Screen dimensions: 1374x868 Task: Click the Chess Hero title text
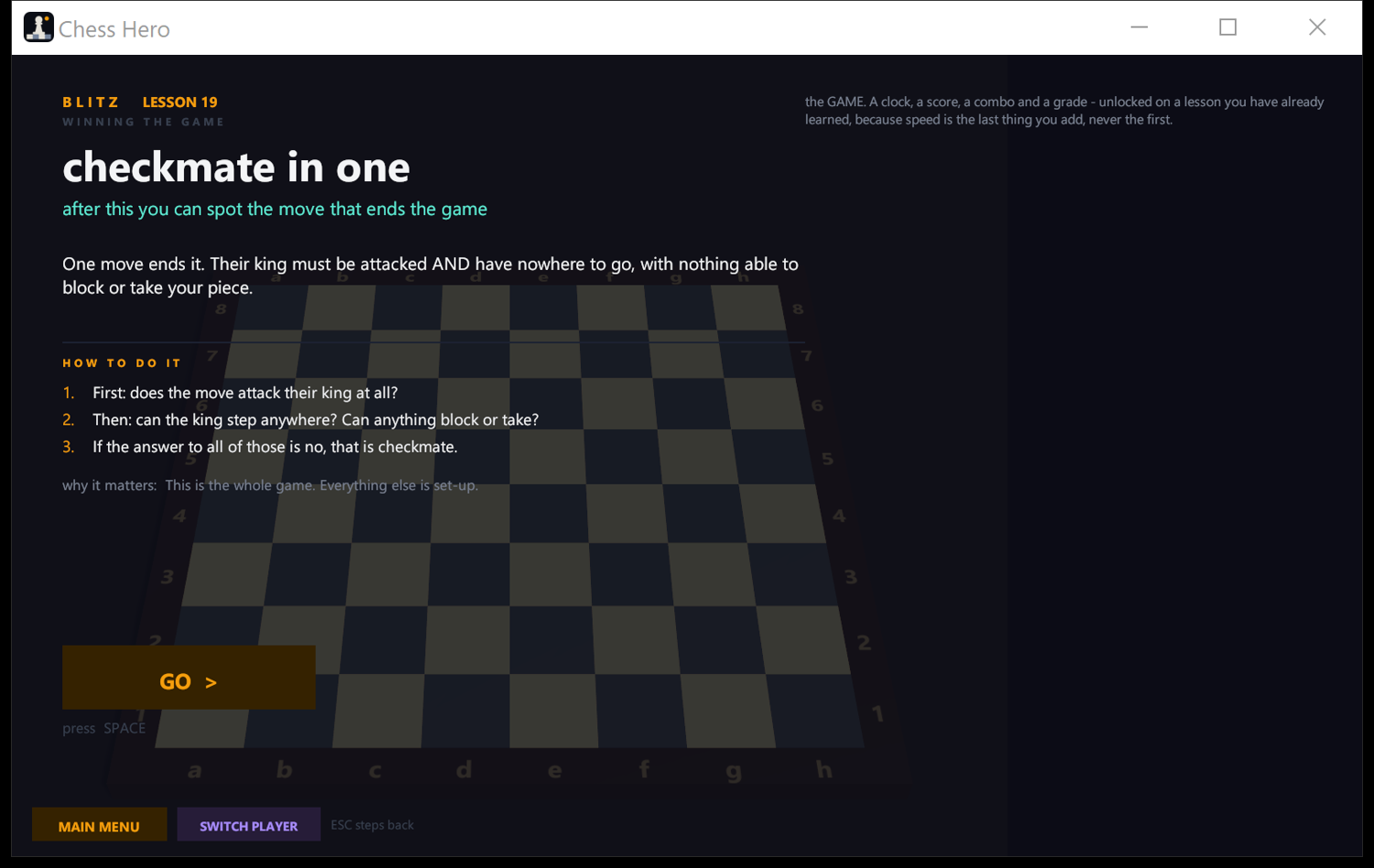pyautogui.click(x=114, y=29)
